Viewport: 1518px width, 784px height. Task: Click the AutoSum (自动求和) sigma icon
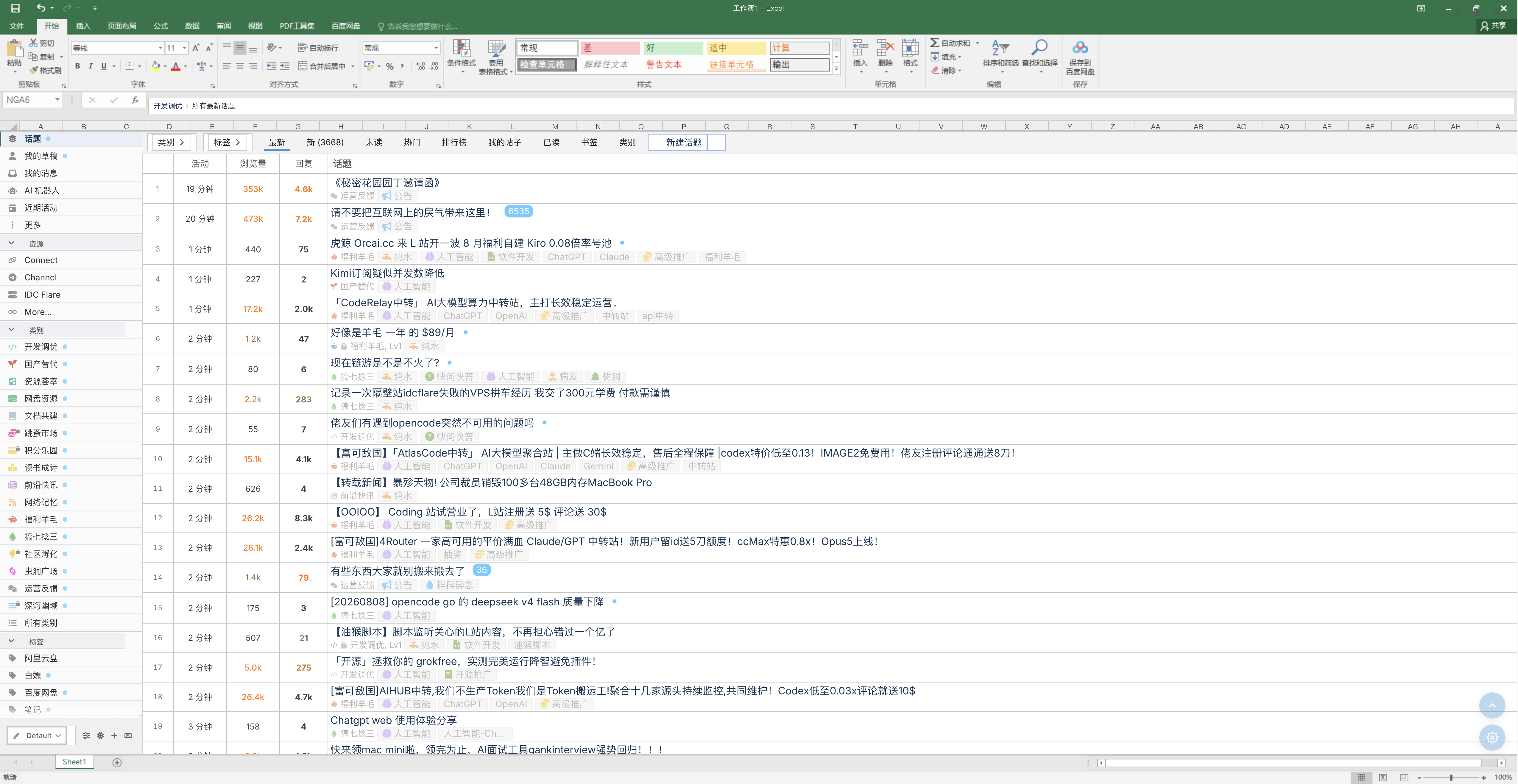[x=935, y=43]
